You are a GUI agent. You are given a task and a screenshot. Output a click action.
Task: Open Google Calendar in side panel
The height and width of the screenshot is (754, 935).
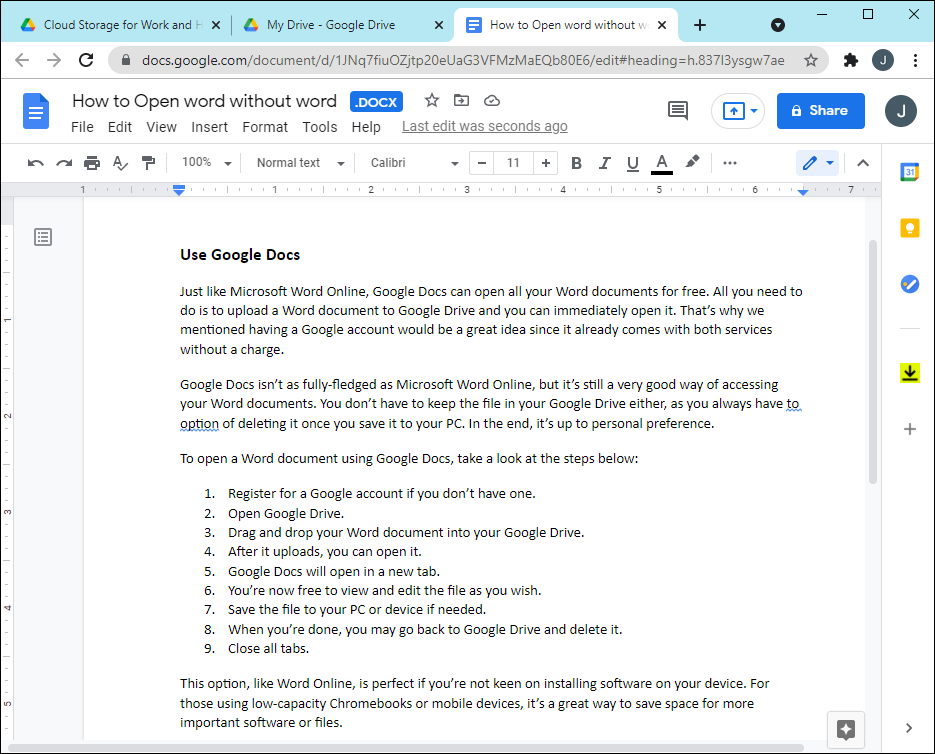[x=909, y=172]
